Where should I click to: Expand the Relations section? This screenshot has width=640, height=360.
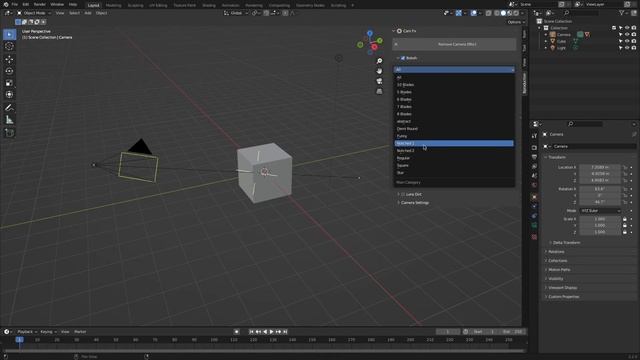(555, 252)
